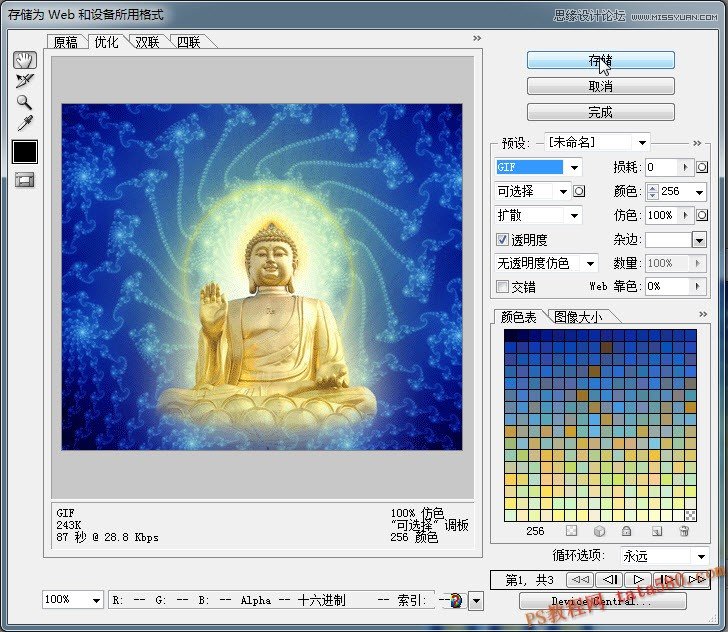Click the 完成 done button
This screenshot has width=728, height=632.
click(x=601, y=112)
